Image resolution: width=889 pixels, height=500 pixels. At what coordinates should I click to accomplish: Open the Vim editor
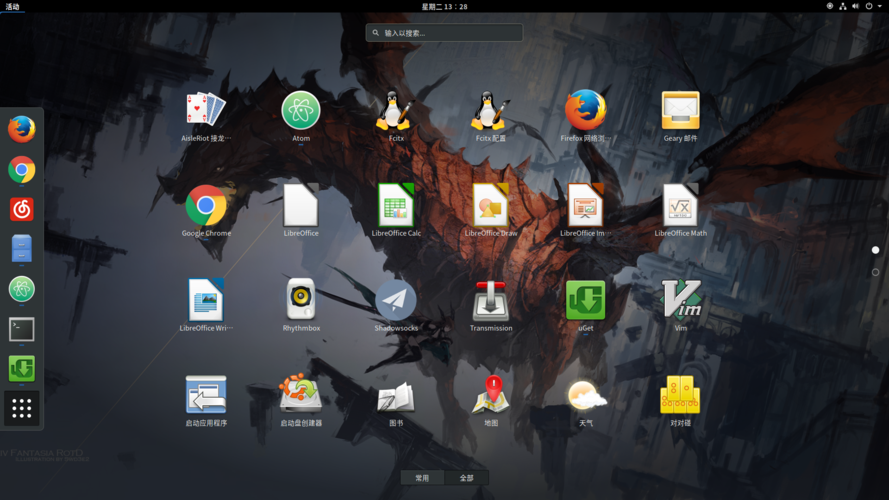coord(680,306)
